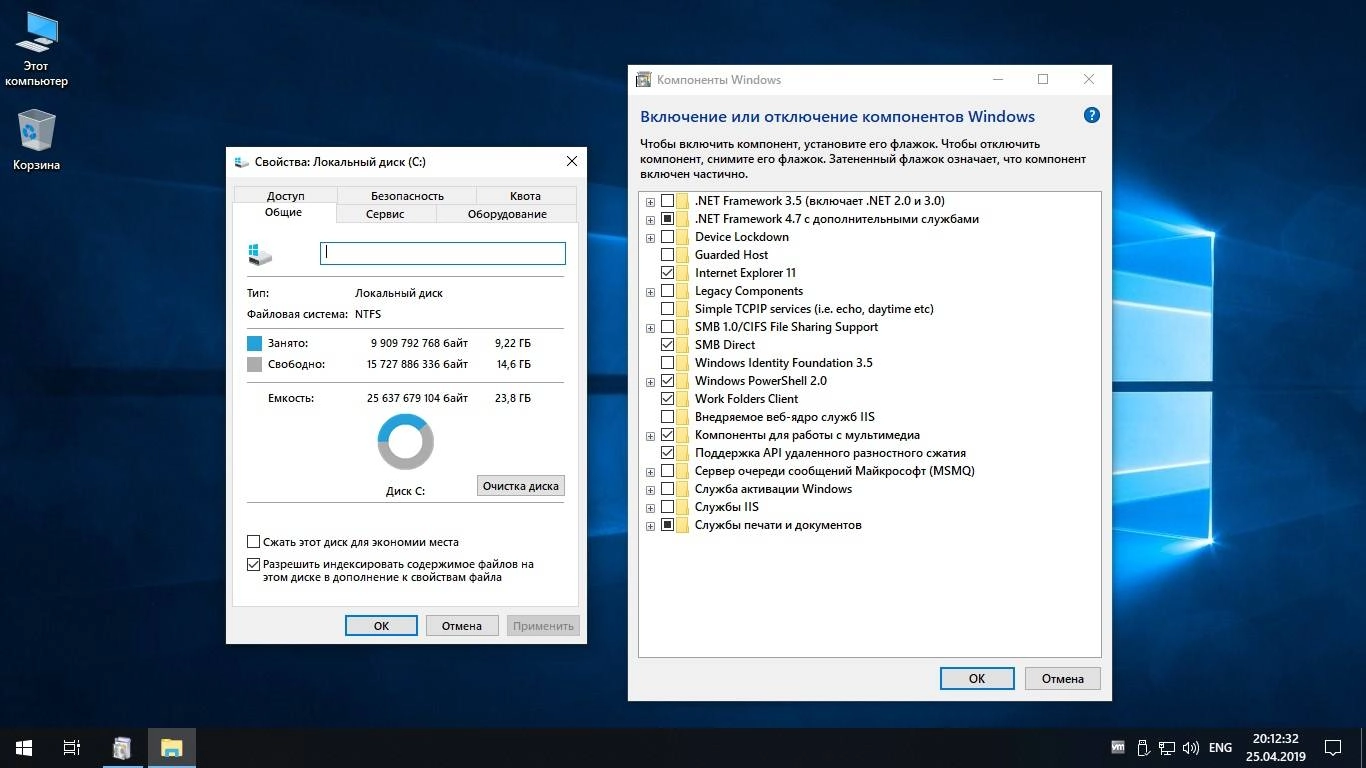This screenshot has width=1366, height=768.
Task: Enable the .NET Framework 3.5 checkbox
Action: pyautogui.click(x=667, y=201)
